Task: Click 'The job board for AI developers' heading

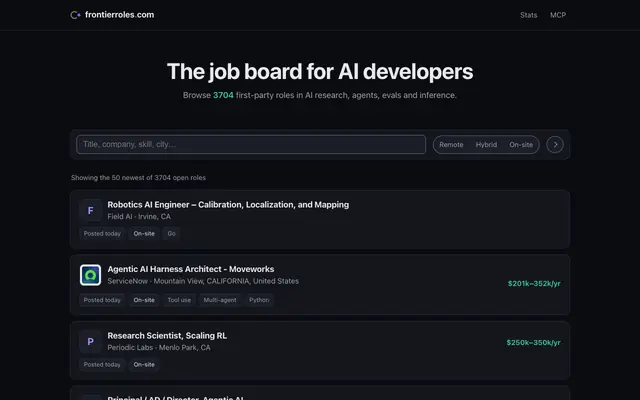Action: point(320,71)
